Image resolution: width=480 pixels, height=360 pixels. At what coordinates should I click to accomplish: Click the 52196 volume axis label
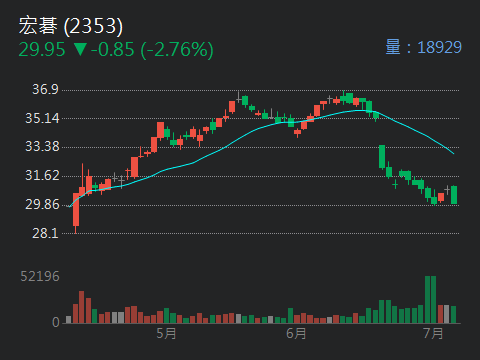40,276
